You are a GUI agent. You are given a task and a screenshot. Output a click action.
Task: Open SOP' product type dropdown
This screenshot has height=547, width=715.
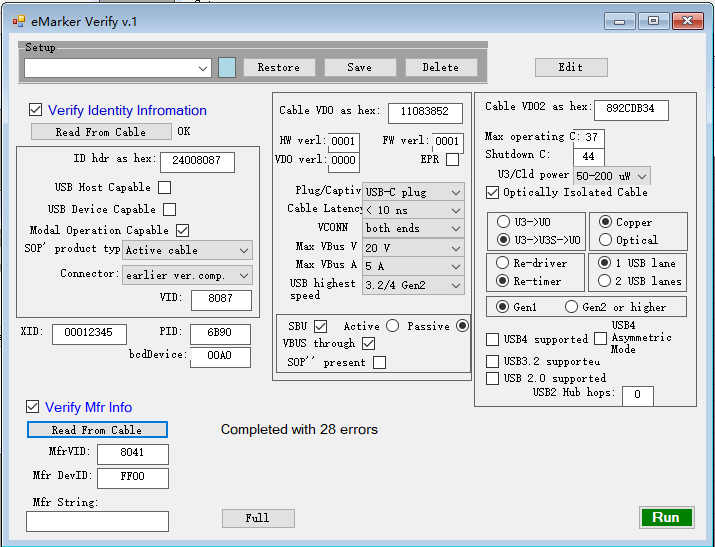click(187, 250)
